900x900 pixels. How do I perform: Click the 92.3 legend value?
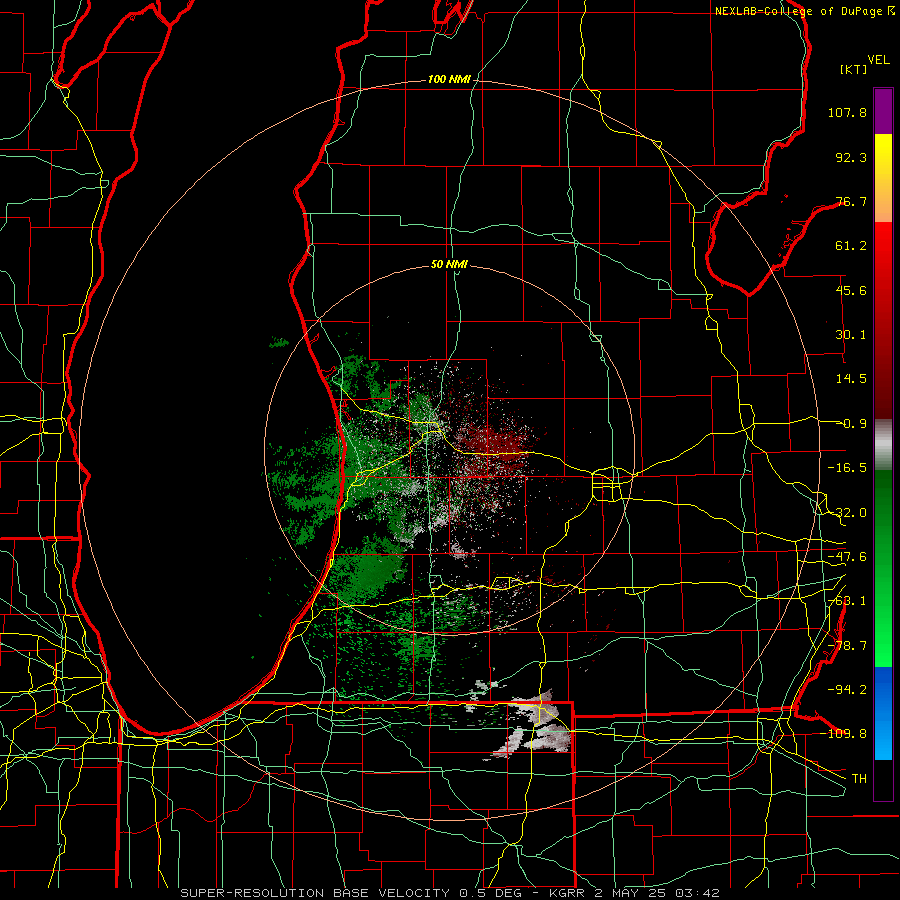coord(851,157)
